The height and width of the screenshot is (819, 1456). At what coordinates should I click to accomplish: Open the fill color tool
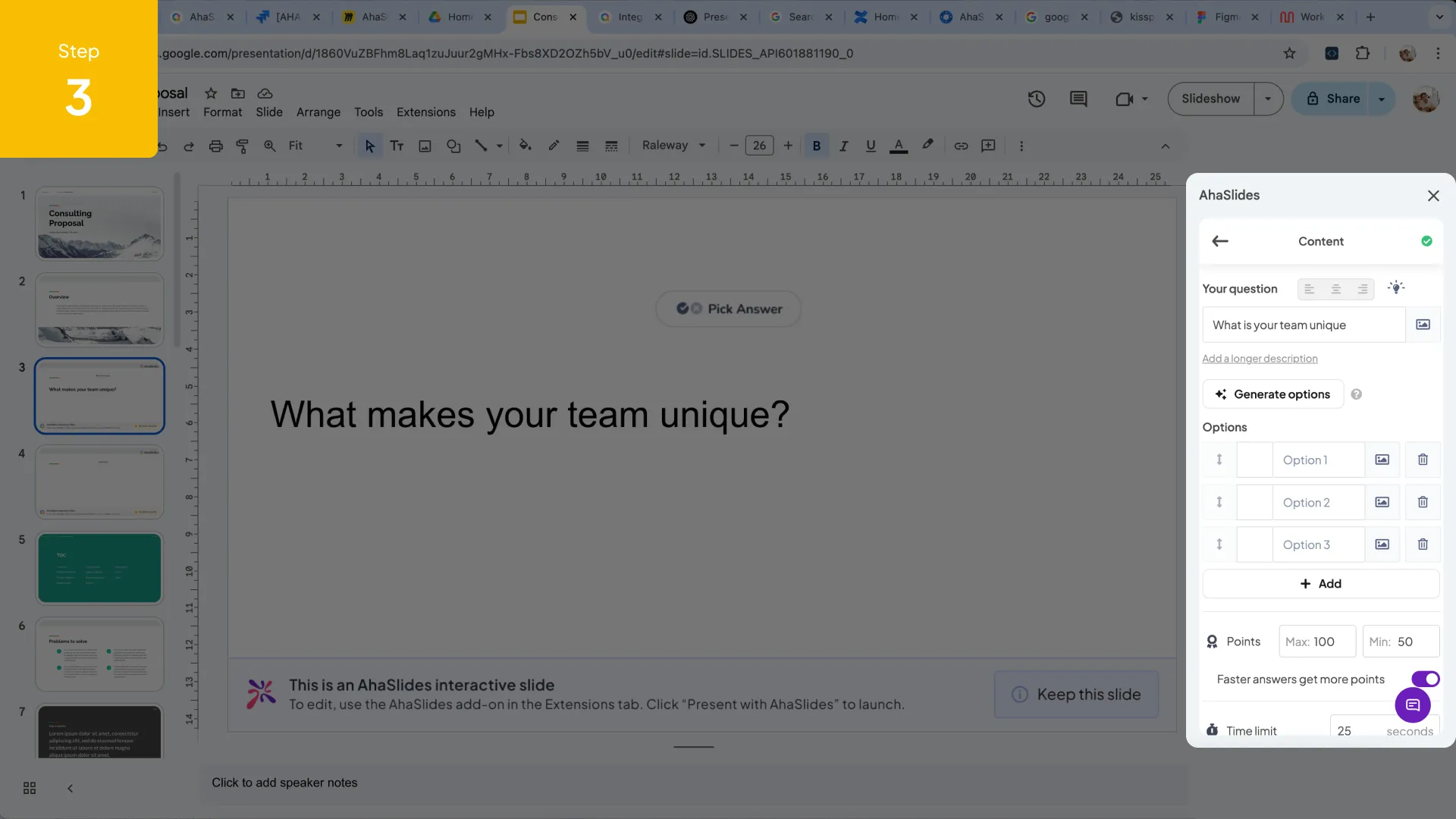tap(526, 146)
